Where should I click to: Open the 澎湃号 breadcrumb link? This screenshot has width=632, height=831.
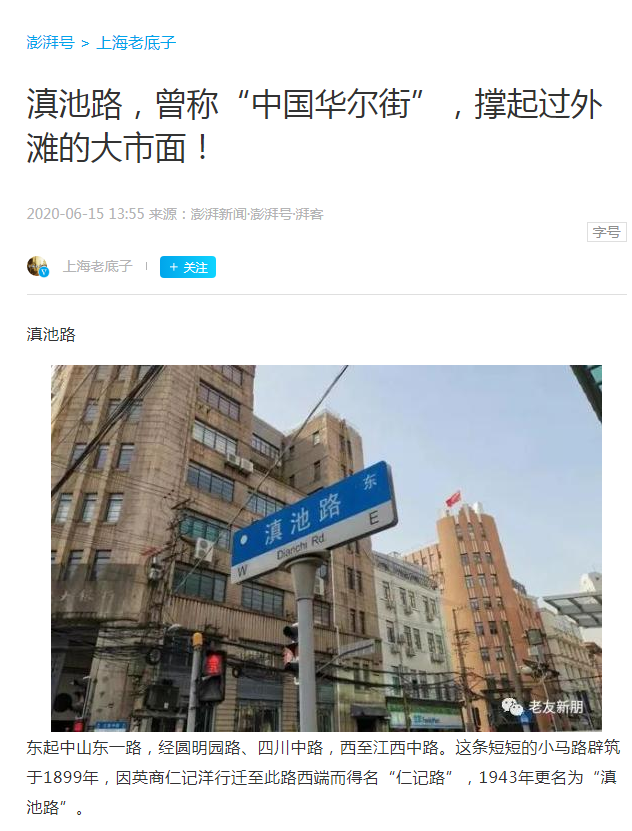[x=51, y=42]
